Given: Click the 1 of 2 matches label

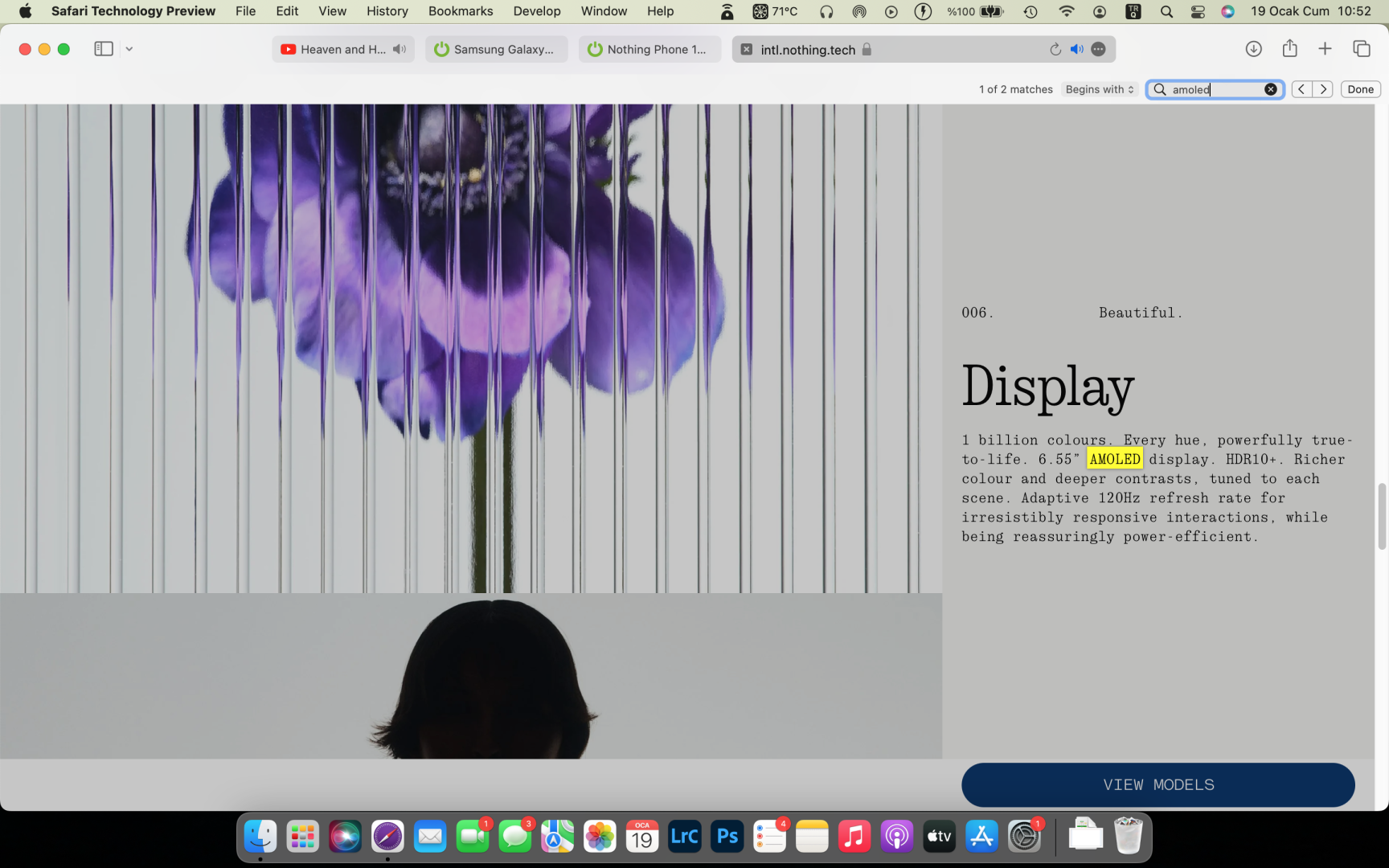Looking at the screenshot, I should pyautogui.click(x=1016, y=89).
